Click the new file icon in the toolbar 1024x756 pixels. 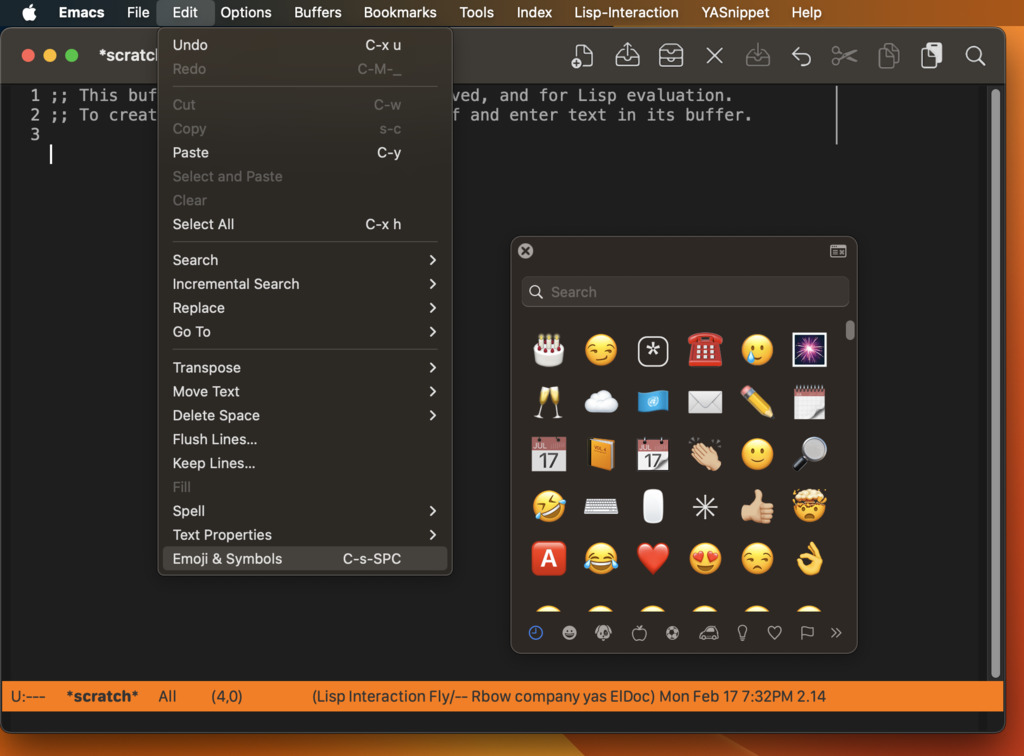click(x=582, y=56)
